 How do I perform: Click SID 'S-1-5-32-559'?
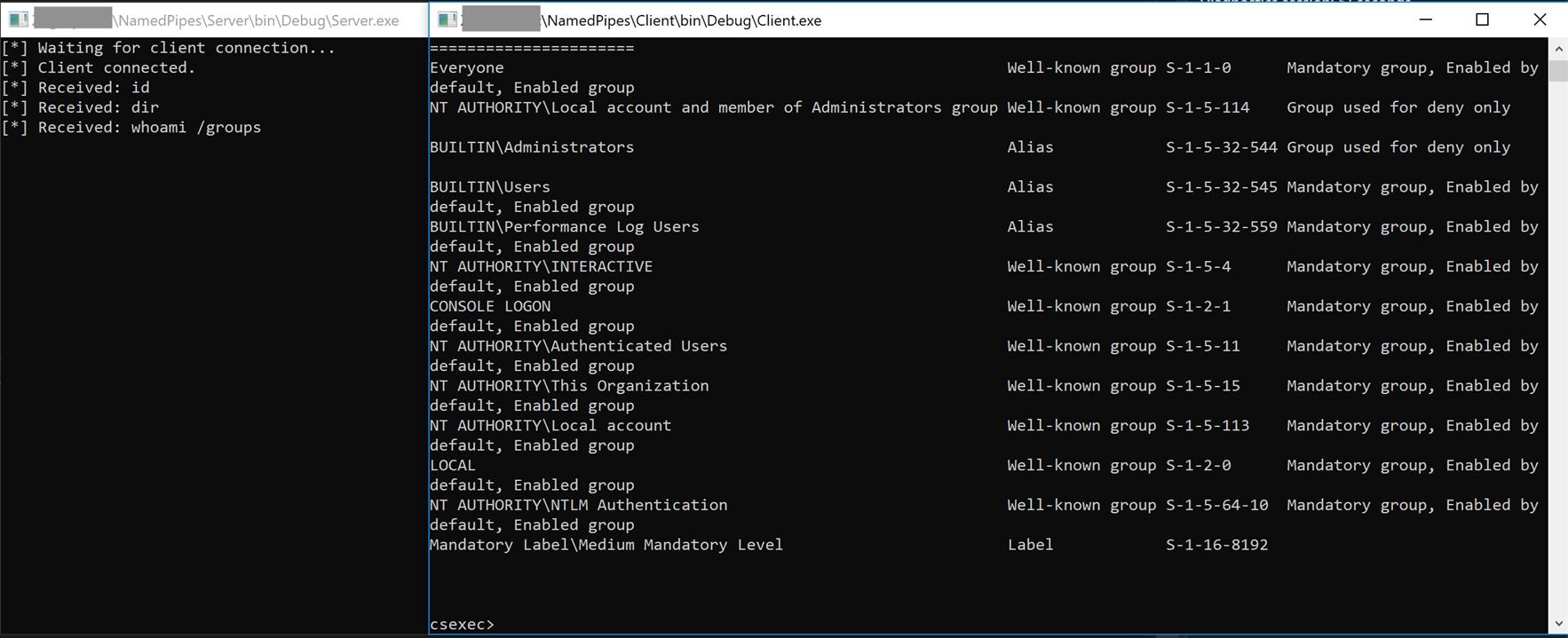coord(1222,226)
